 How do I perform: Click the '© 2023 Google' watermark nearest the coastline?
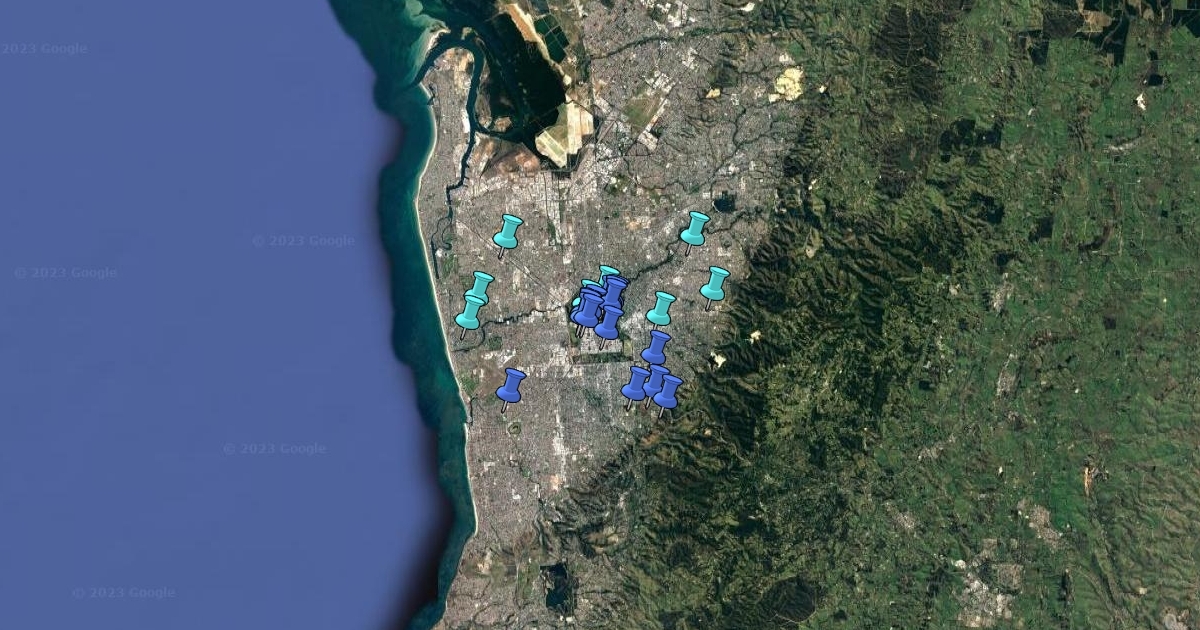click(303, 241)
